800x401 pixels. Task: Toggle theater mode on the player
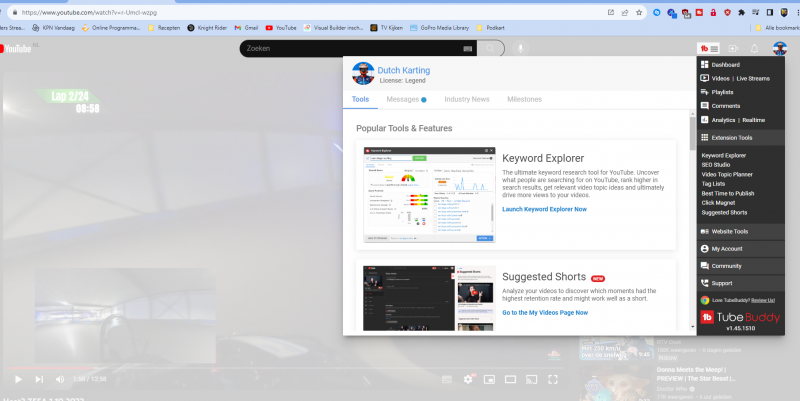point(511,380)
